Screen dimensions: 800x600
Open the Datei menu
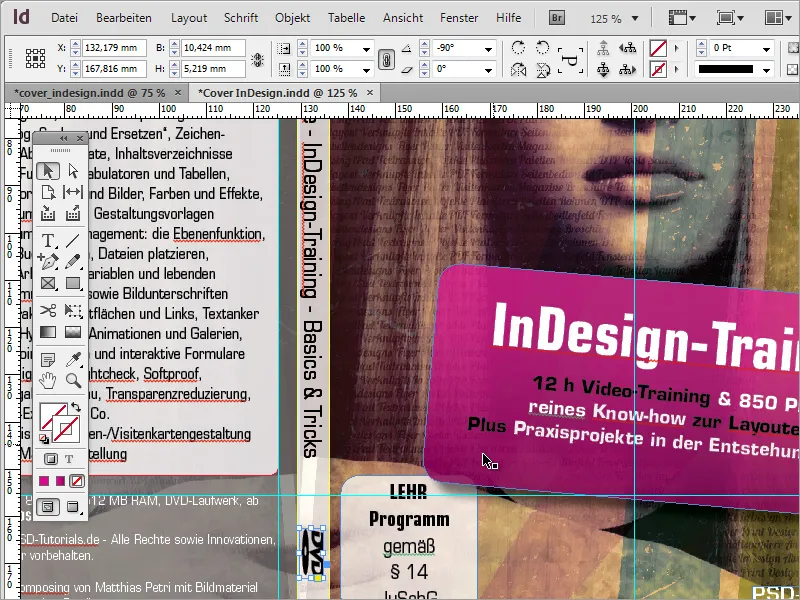tap(64, 18)
